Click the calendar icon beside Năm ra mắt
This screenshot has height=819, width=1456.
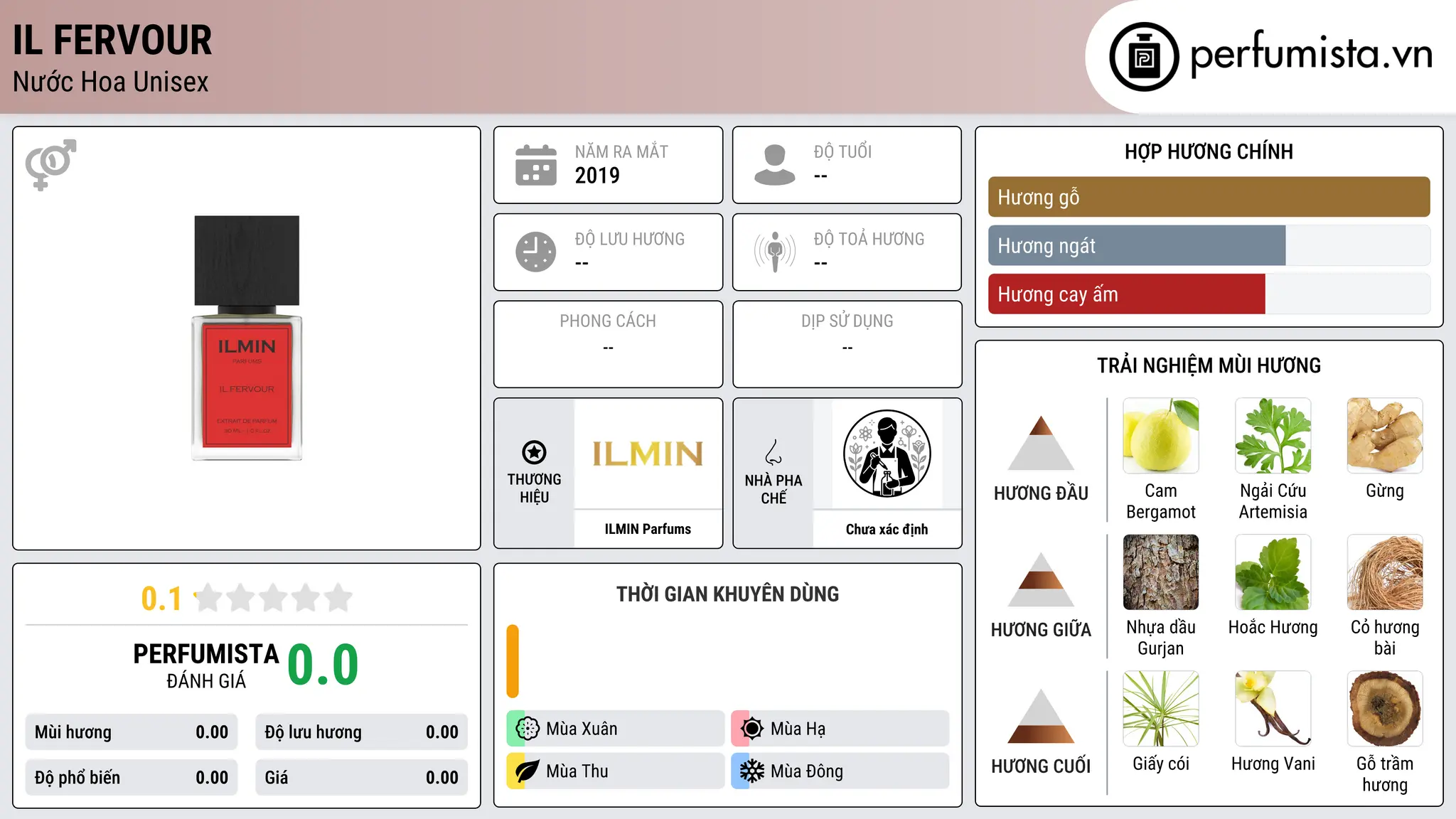pyautogui.click(x=536, y=165)
